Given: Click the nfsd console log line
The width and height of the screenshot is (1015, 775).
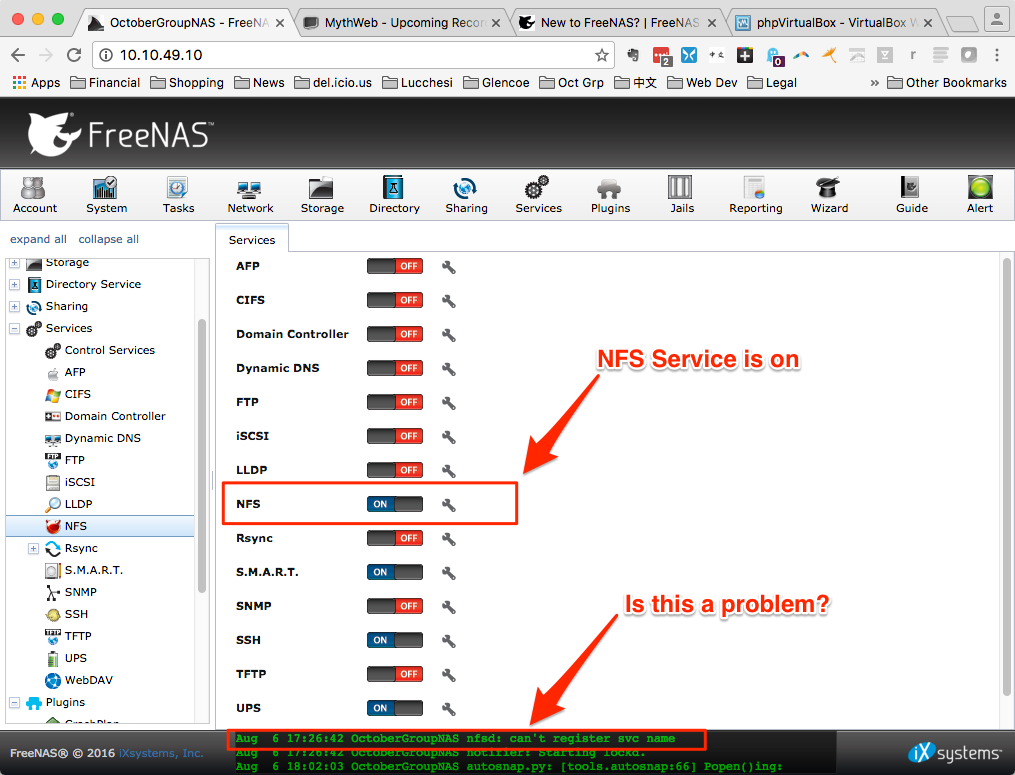Looking at the screenshot, I should point(455,738).
